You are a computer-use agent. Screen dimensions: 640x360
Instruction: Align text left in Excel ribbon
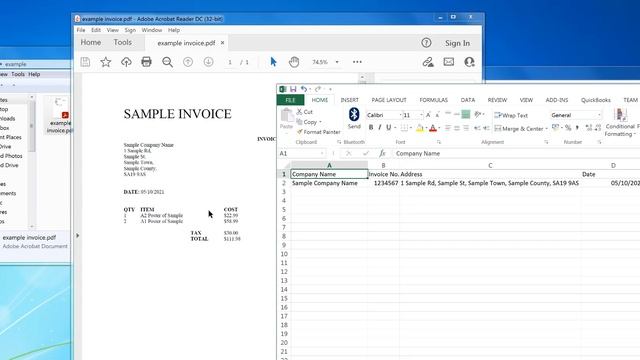click(x=448, y=128)
